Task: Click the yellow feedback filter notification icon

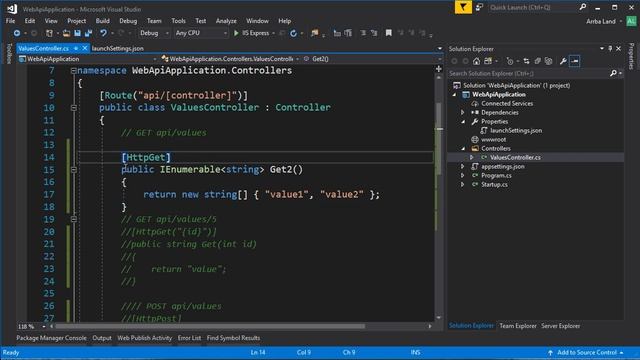Action: 463,7
